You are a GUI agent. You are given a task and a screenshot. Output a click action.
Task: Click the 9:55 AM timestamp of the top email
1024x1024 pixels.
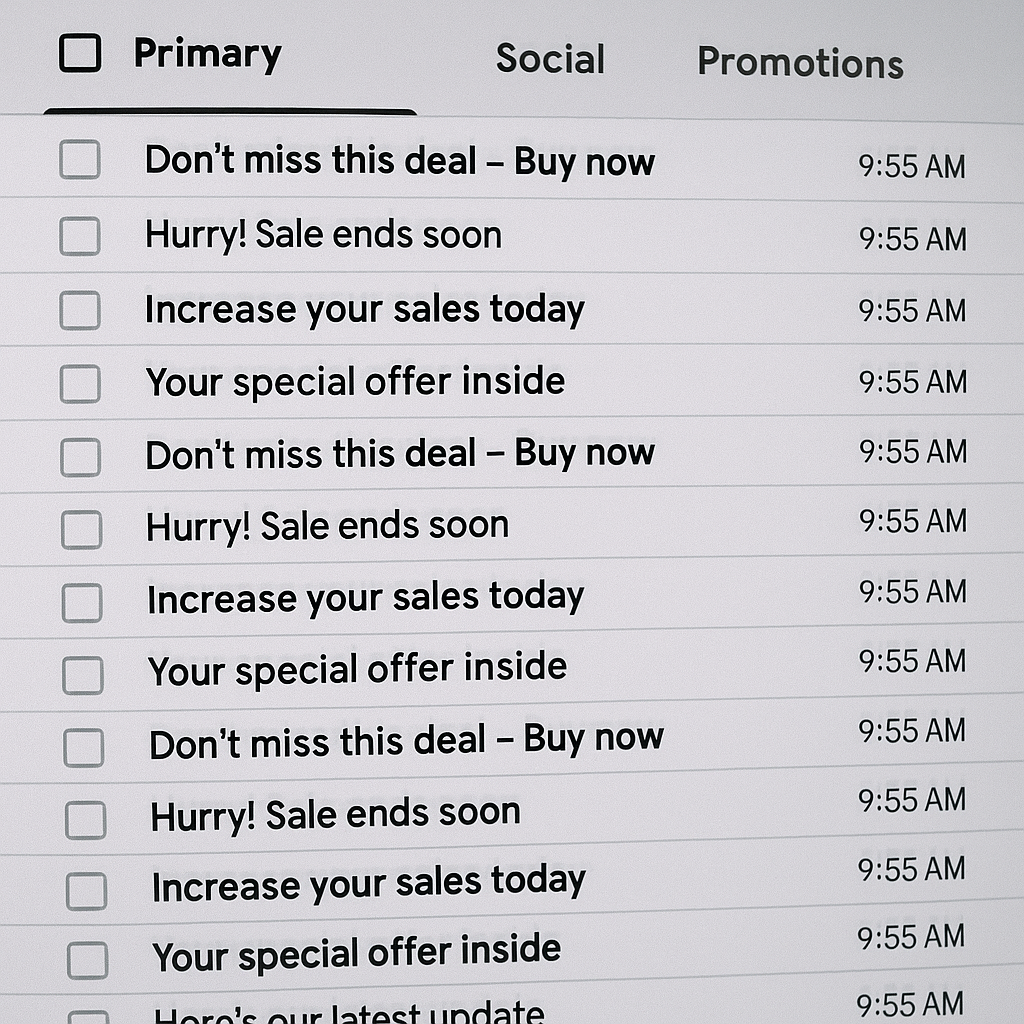pyautogui.click(x=911, y=166)
